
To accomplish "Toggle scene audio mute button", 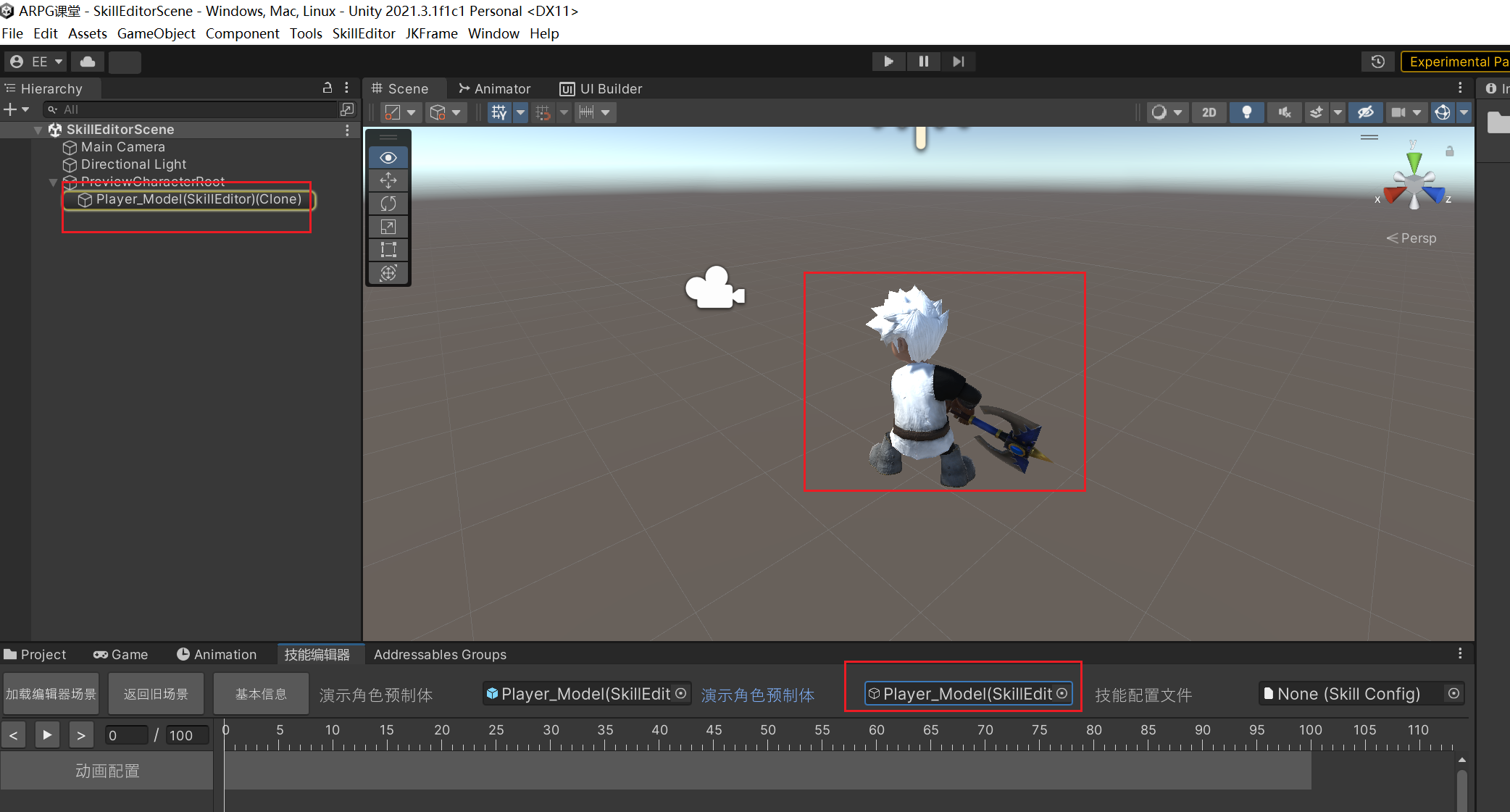I will 1285,112.
